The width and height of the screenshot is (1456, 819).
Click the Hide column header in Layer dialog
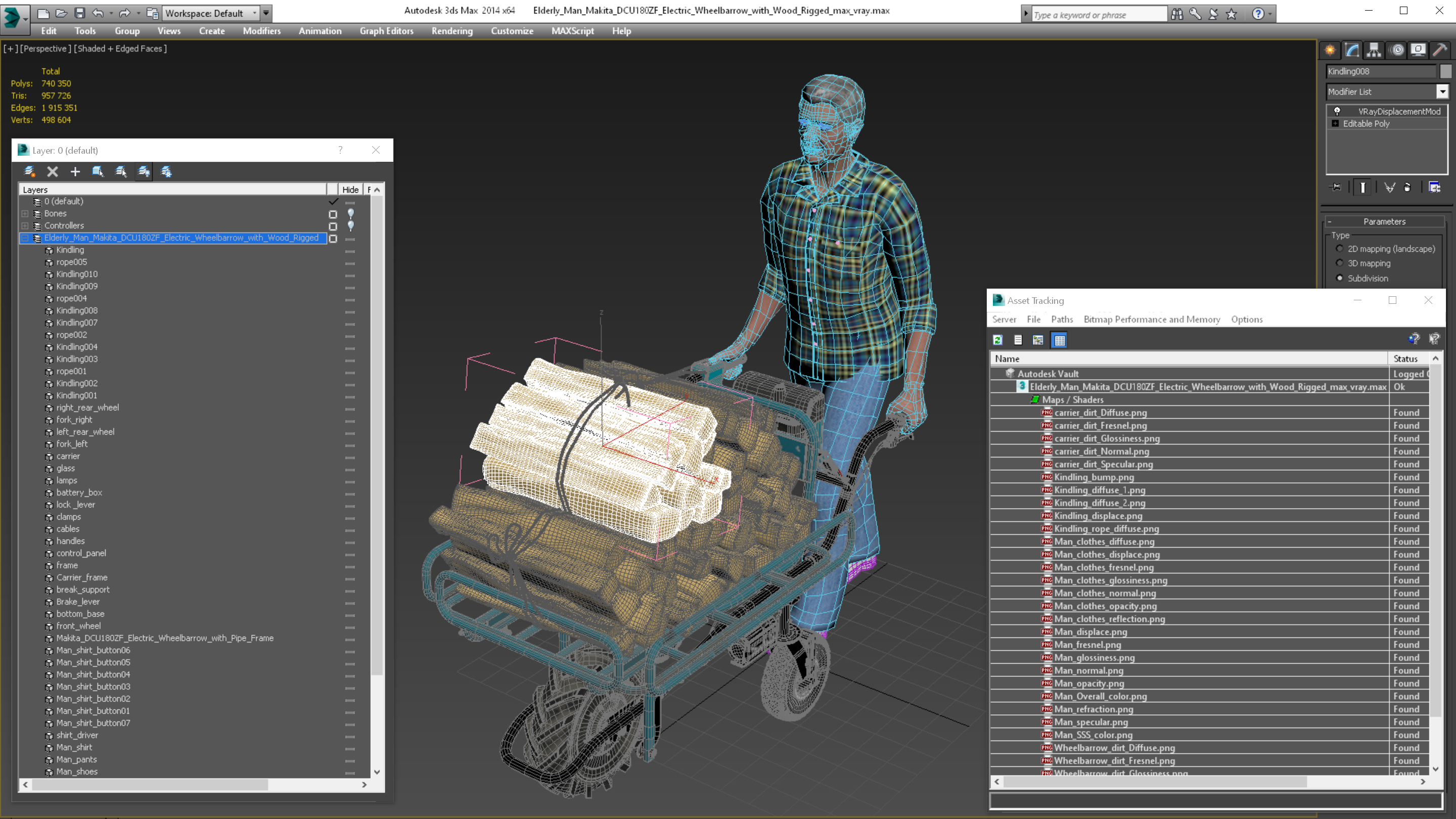350,190
